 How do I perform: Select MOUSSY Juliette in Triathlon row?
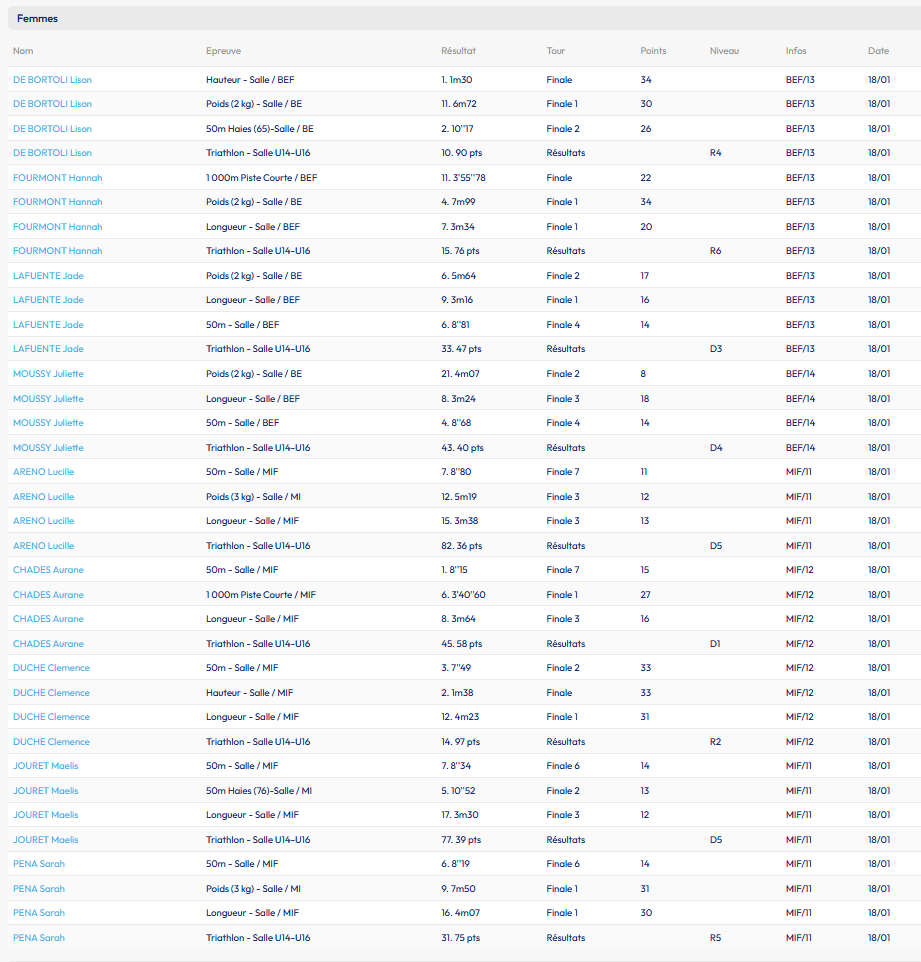(x=48, y=448)
